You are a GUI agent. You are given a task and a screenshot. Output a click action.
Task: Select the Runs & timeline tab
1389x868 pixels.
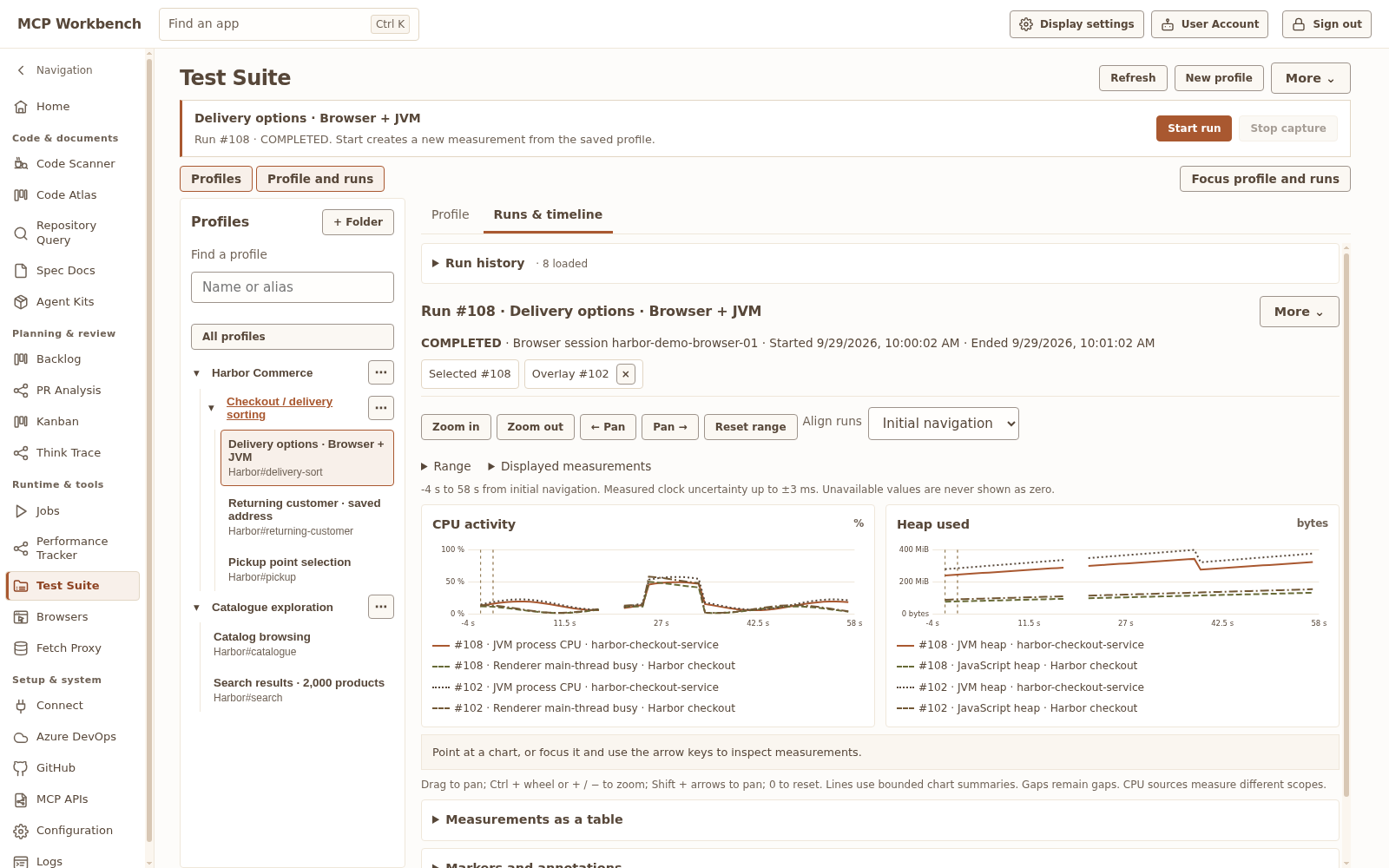[x=548, y=214]
